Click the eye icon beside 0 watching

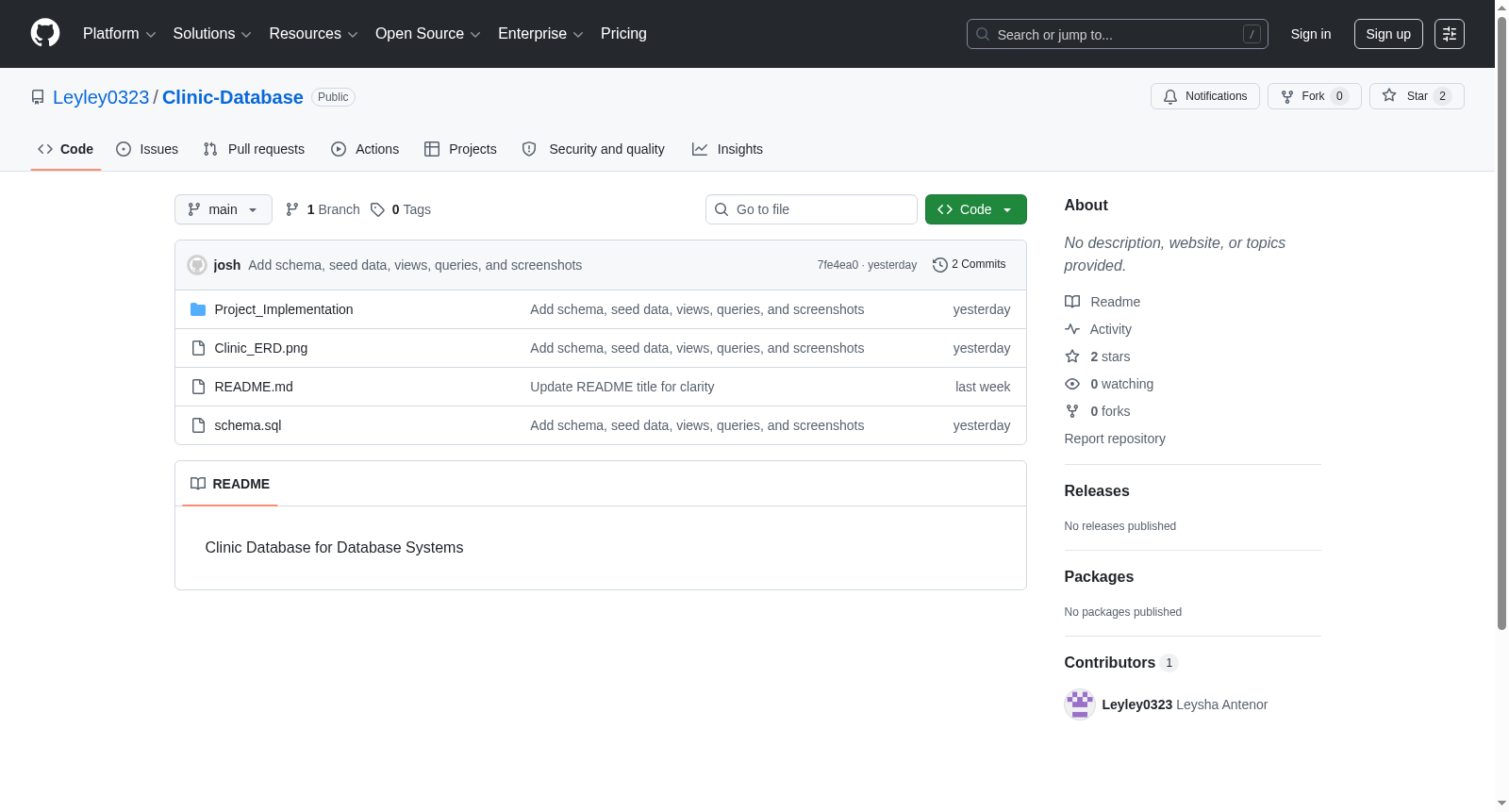click(1072, 384)
